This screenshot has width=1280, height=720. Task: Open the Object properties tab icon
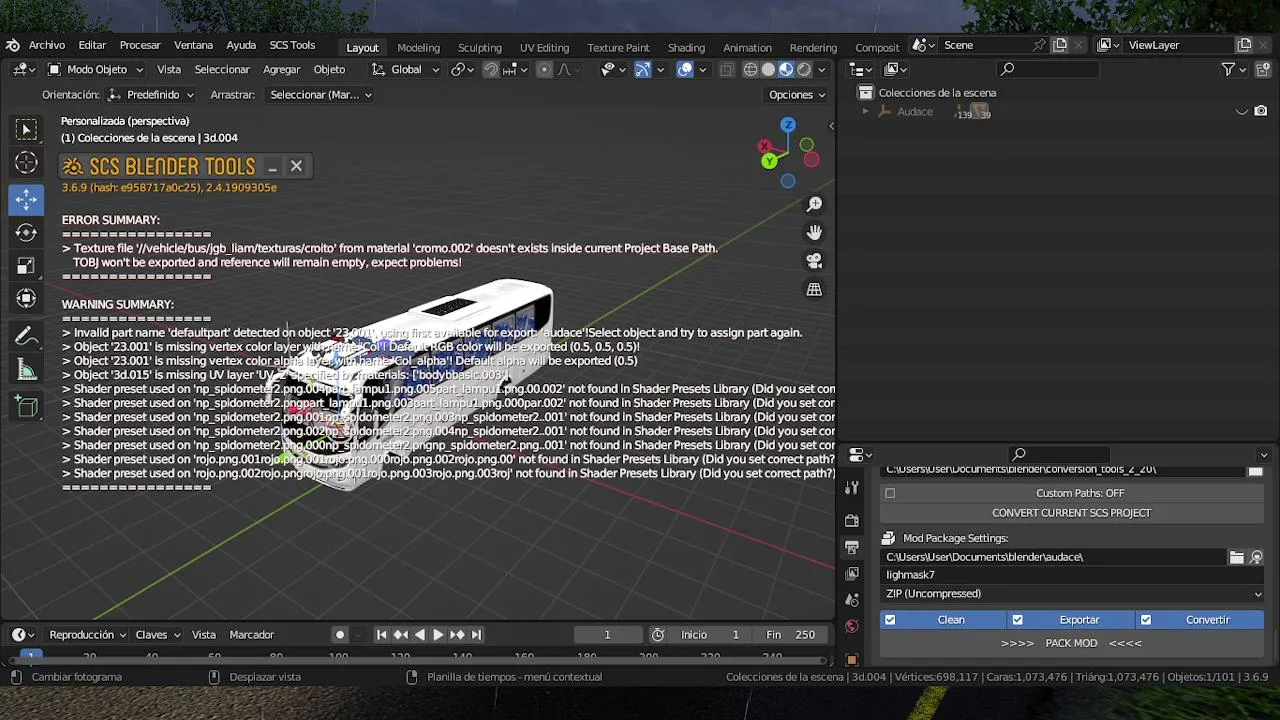click(x=852, y=659)
